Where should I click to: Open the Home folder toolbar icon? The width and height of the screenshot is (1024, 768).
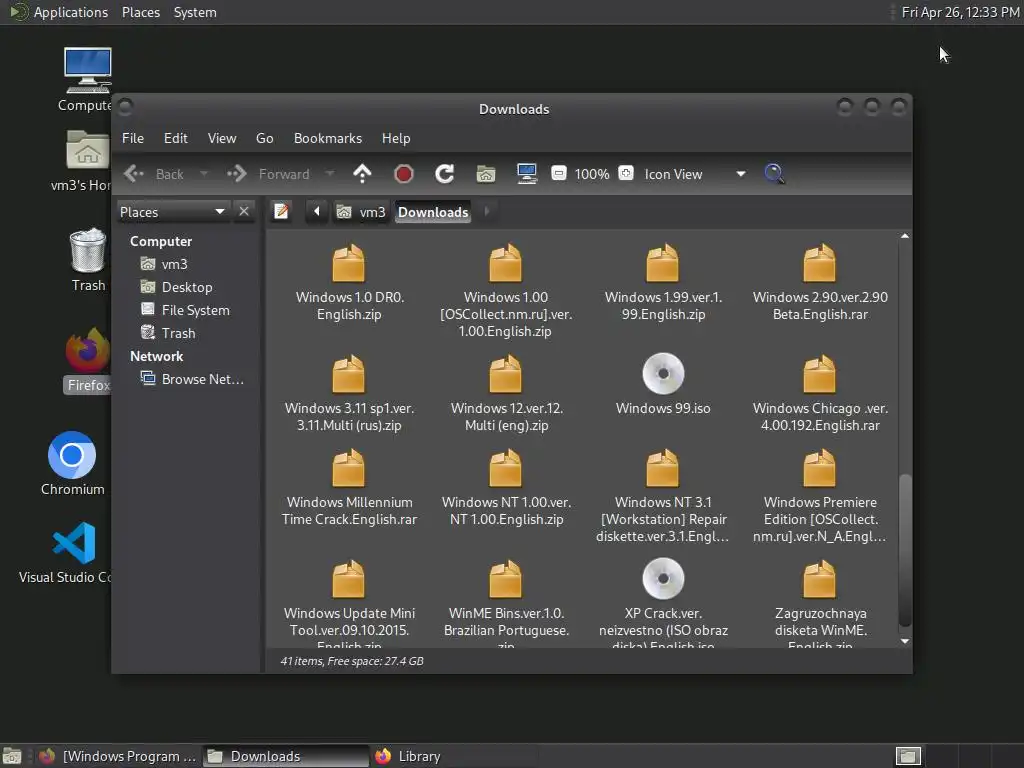tap(486, 174)
